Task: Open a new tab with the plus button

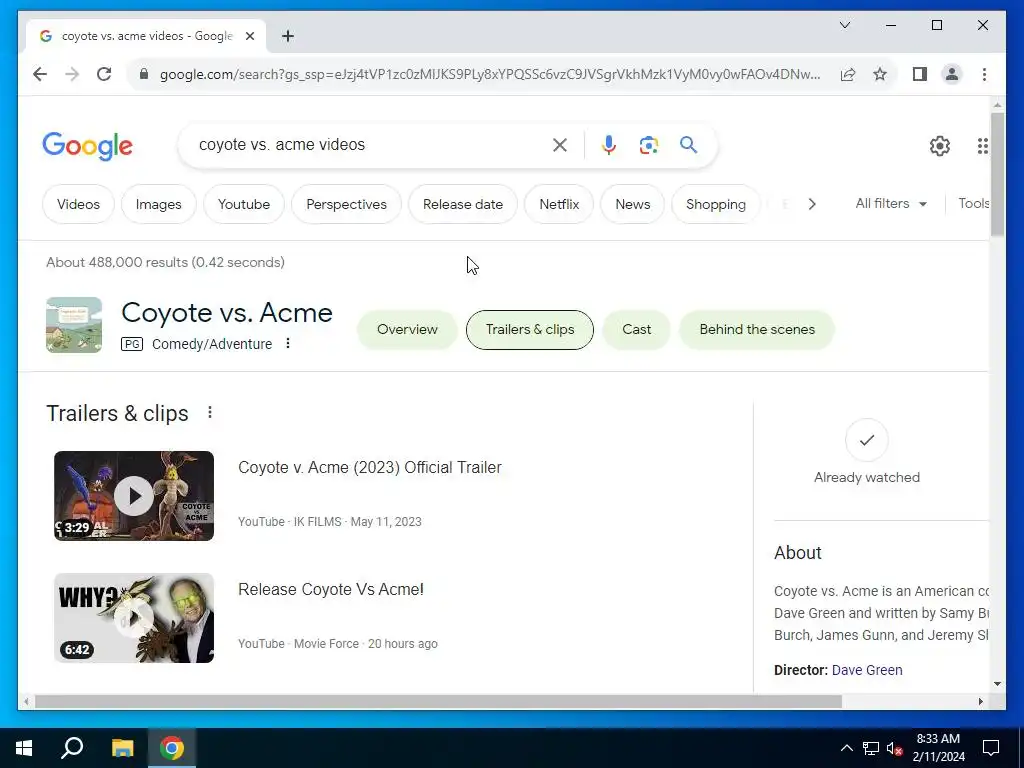Action: 288,36
